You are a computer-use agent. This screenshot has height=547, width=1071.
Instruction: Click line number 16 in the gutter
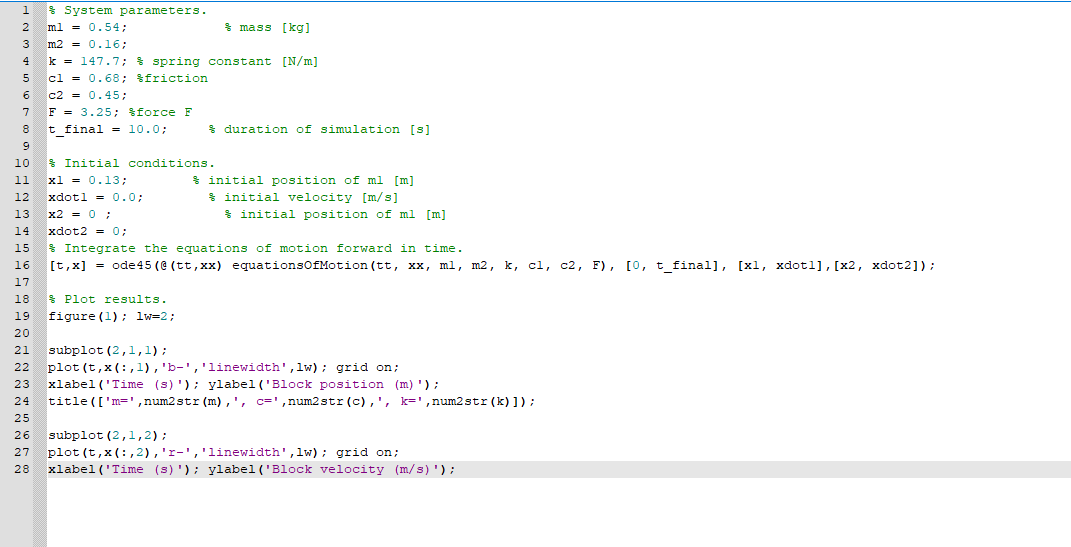click(22, 265)
